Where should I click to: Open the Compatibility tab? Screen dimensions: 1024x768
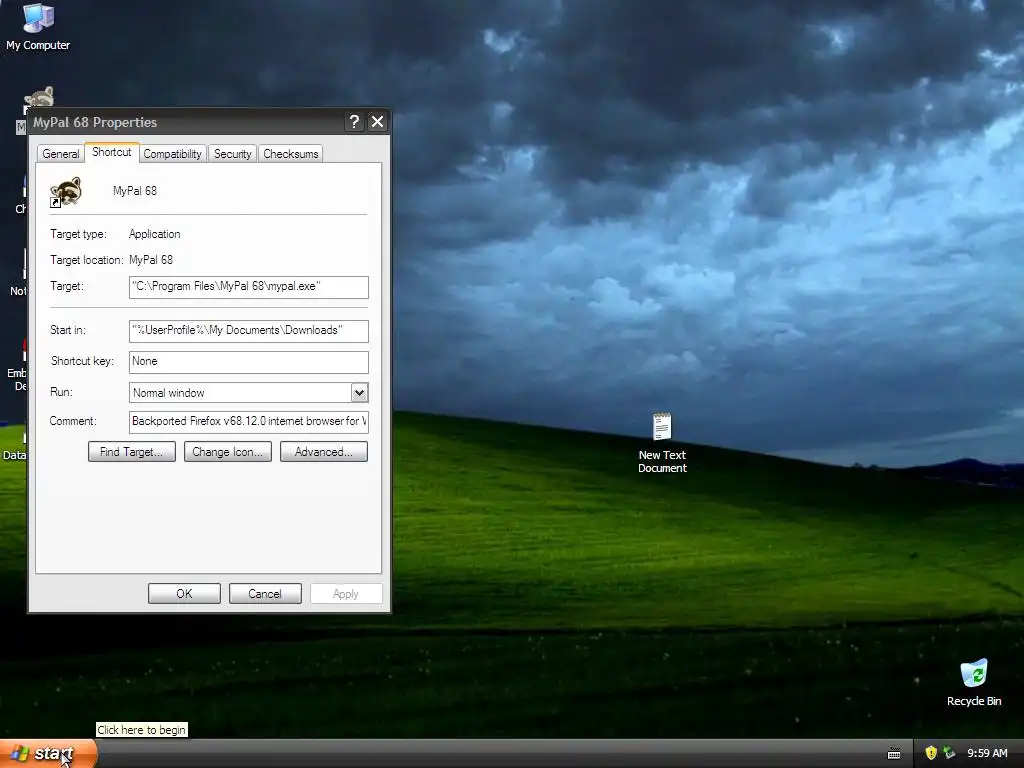click(172, 154)
